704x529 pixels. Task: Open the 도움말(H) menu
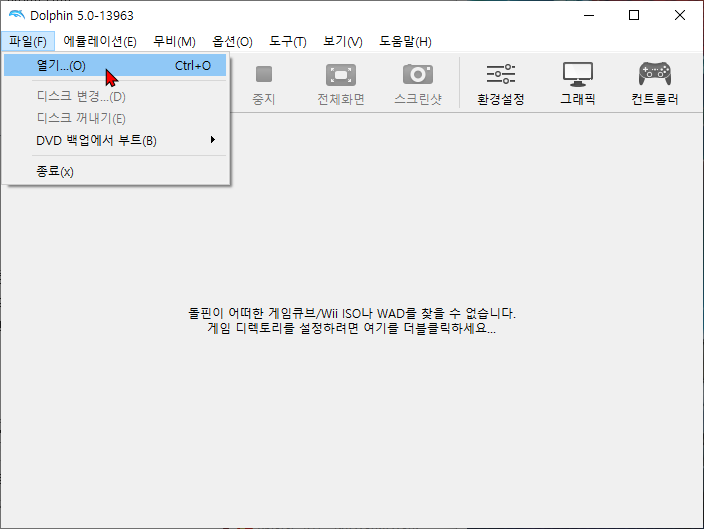tap(405, 41)
